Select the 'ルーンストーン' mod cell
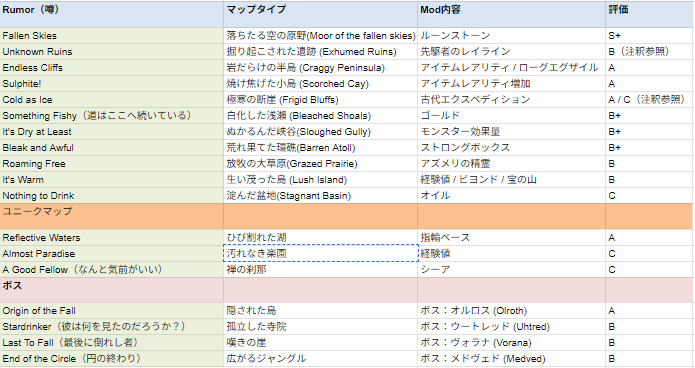Image resolution: width=695 pixels, height=368 pixels. [x=511, y=35]
